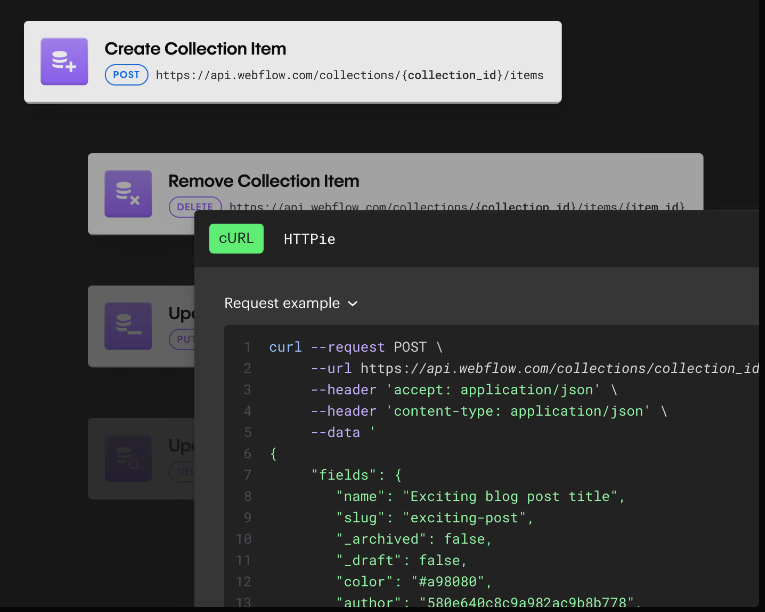The image size is (765, 612).
Task: Click the '--url https://api.webflow.com' code line
Action: tap(534, 368)
